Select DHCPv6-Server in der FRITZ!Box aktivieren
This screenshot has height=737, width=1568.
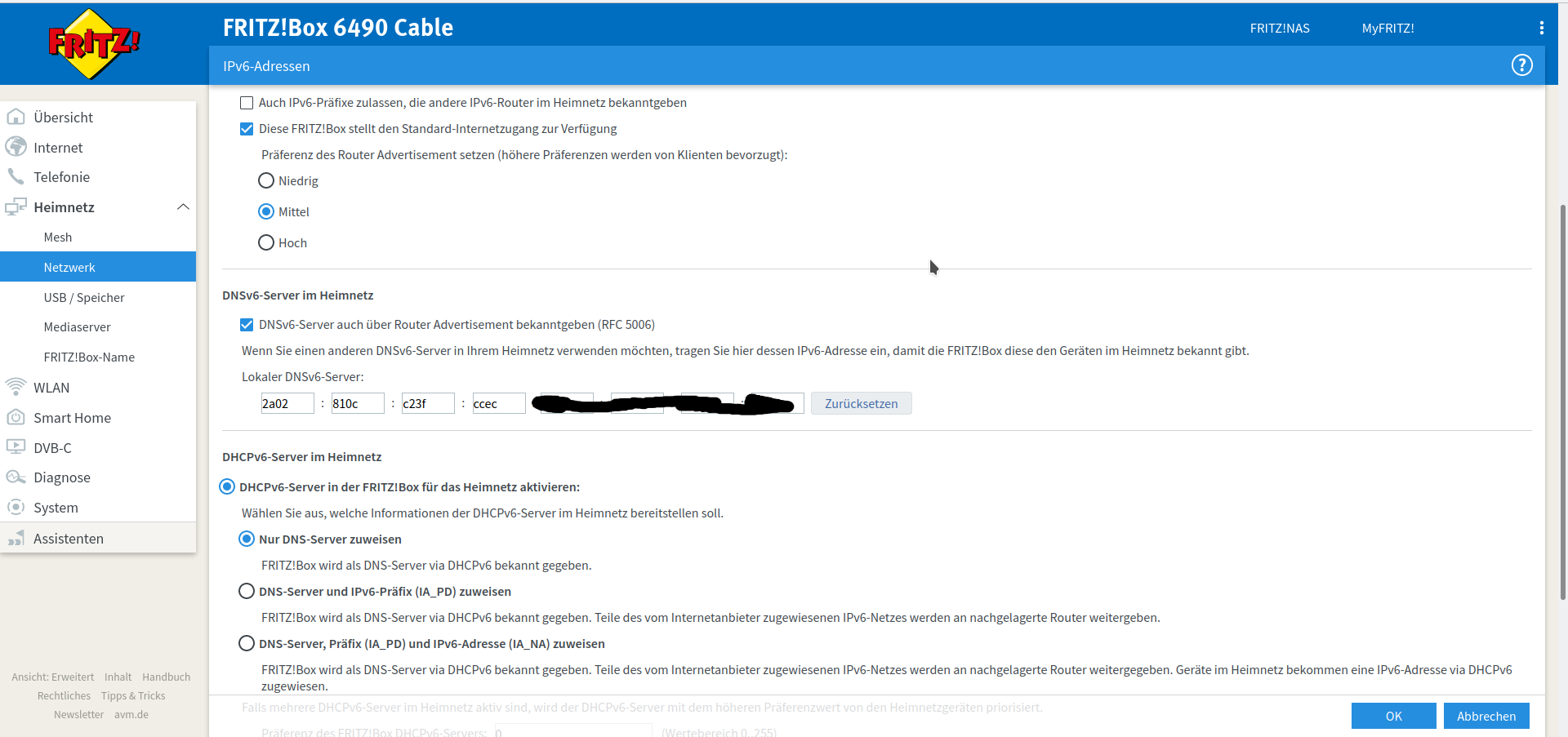tap(227, 486)
